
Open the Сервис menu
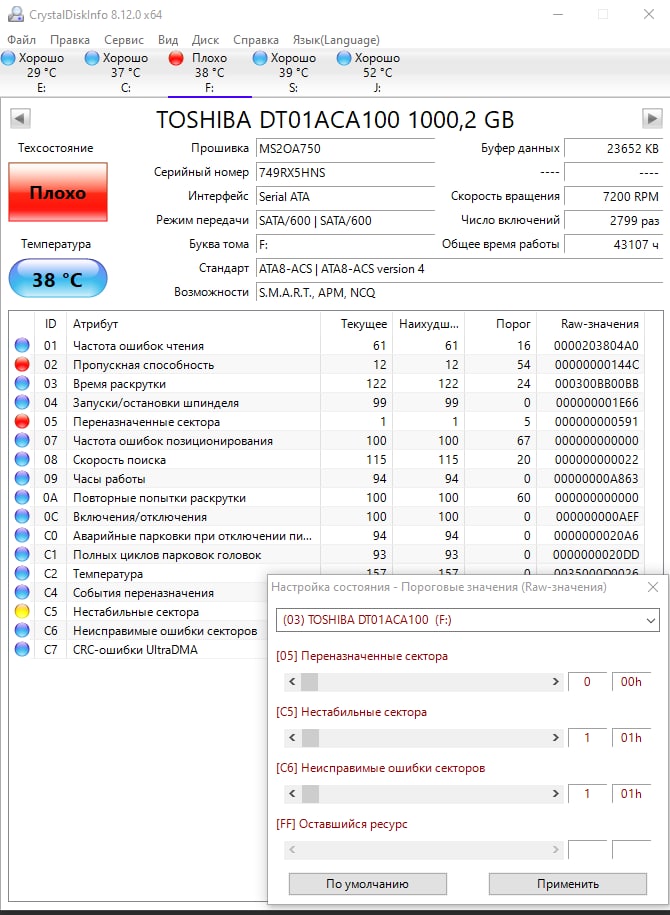[x=124, y=40]
